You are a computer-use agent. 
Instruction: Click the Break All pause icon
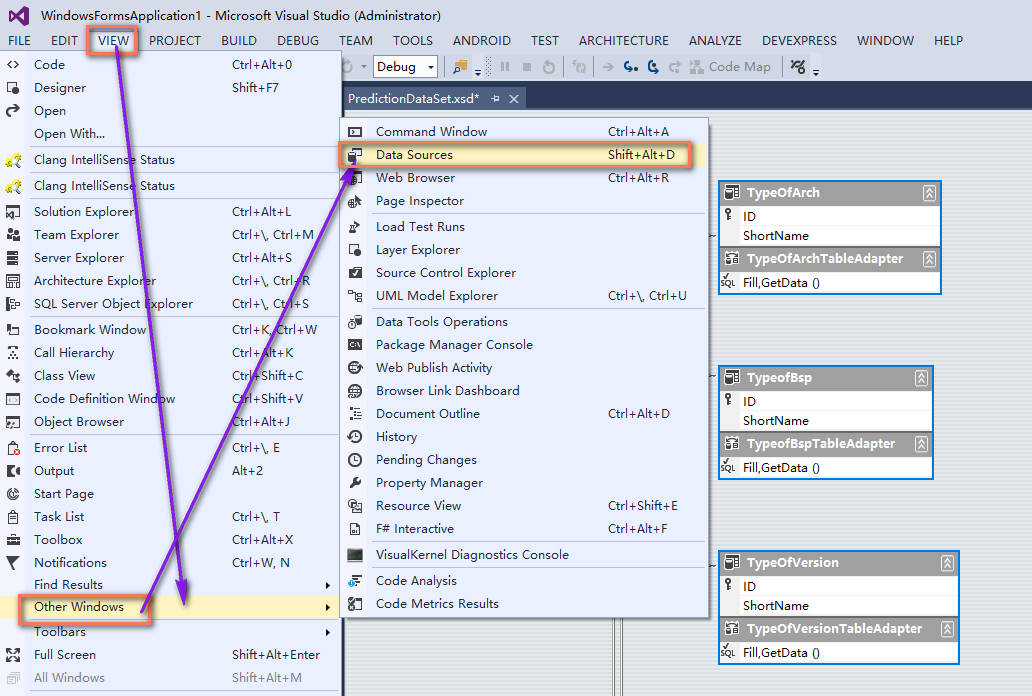pos(506,67)
